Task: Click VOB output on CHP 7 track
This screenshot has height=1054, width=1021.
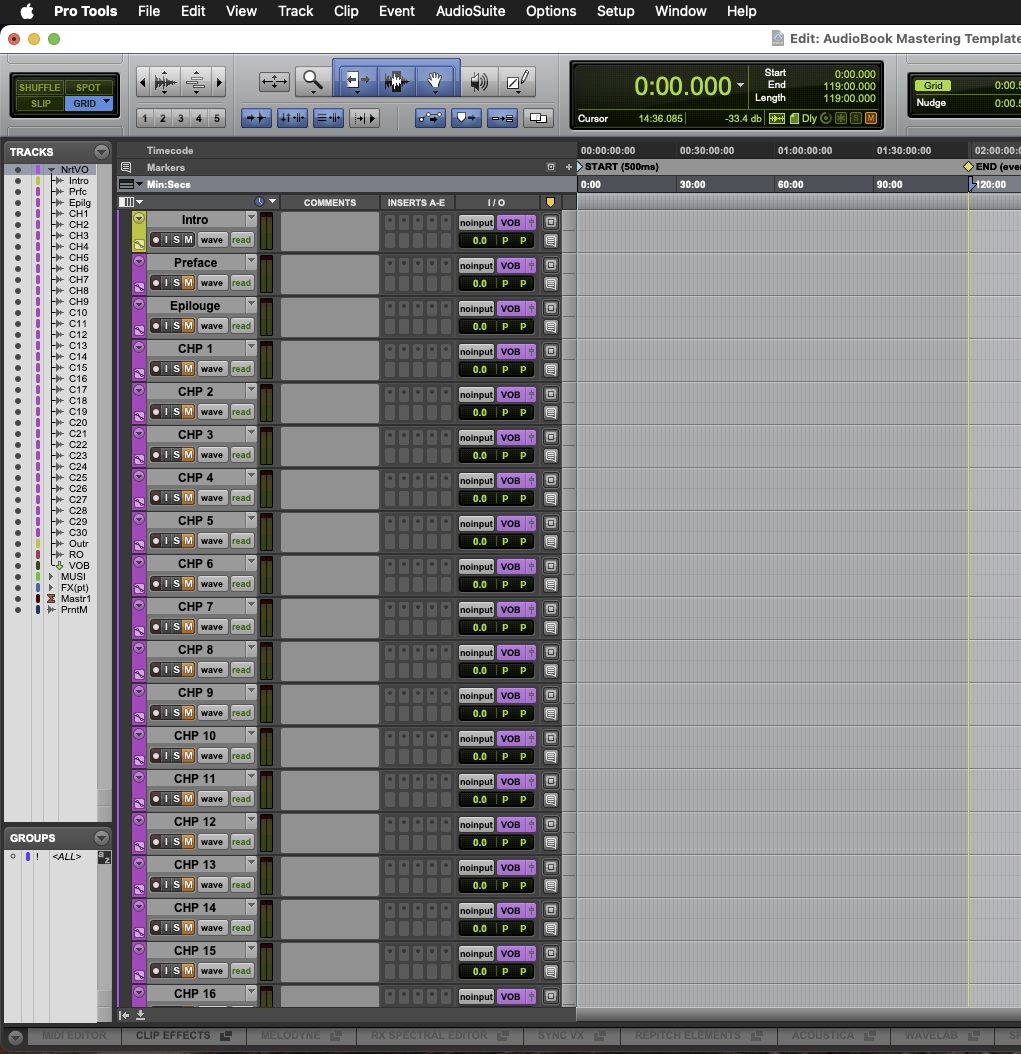Action: 510,610
